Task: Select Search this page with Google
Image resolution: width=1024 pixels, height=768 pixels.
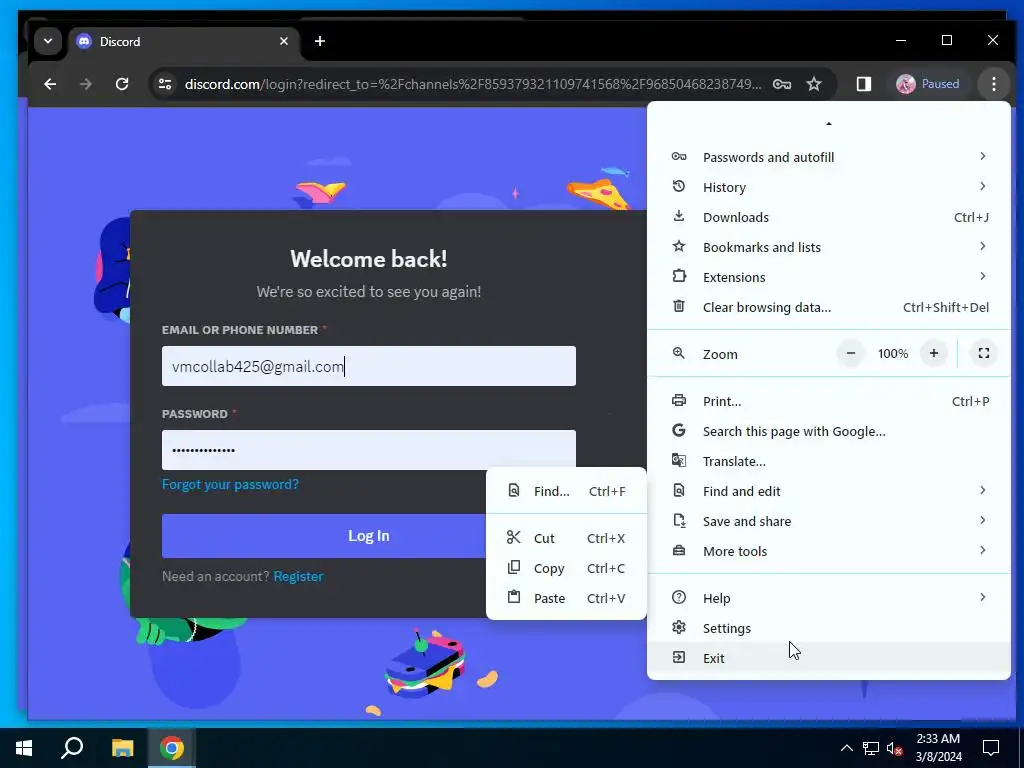Action: (829, 431)
